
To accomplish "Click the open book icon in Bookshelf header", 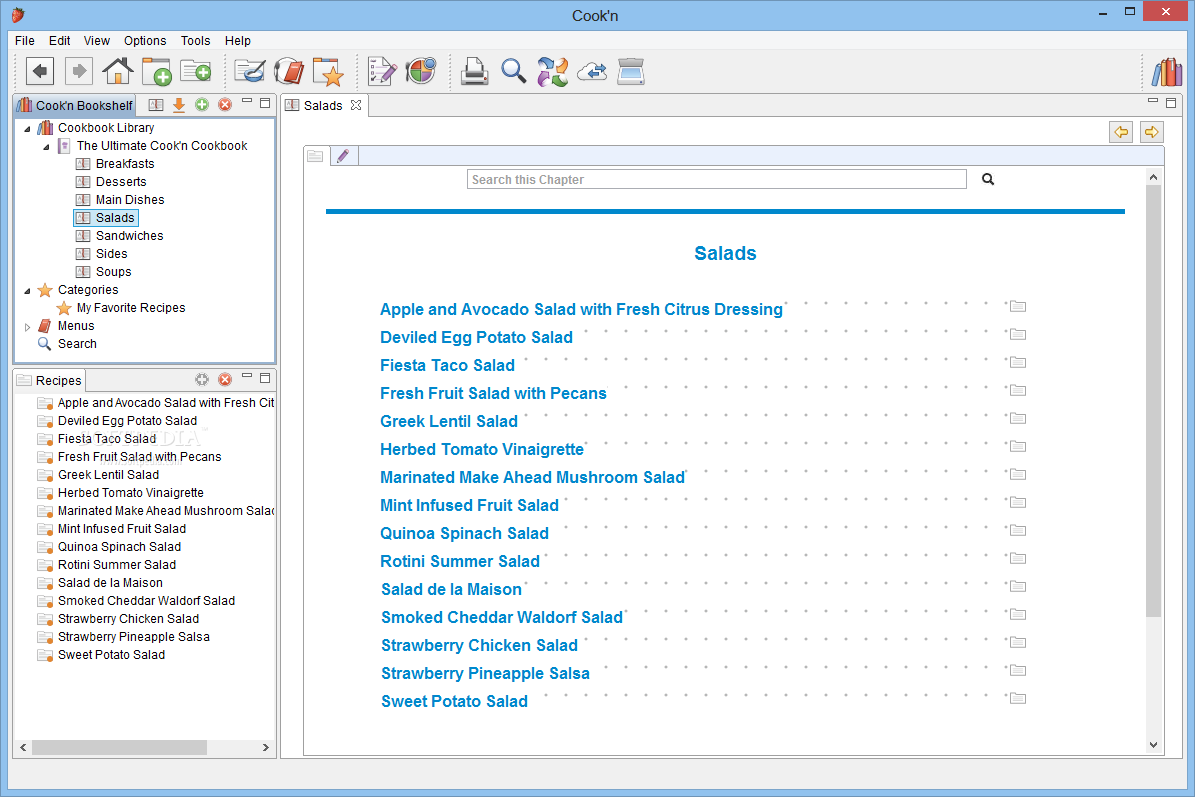I will point(155,105).
